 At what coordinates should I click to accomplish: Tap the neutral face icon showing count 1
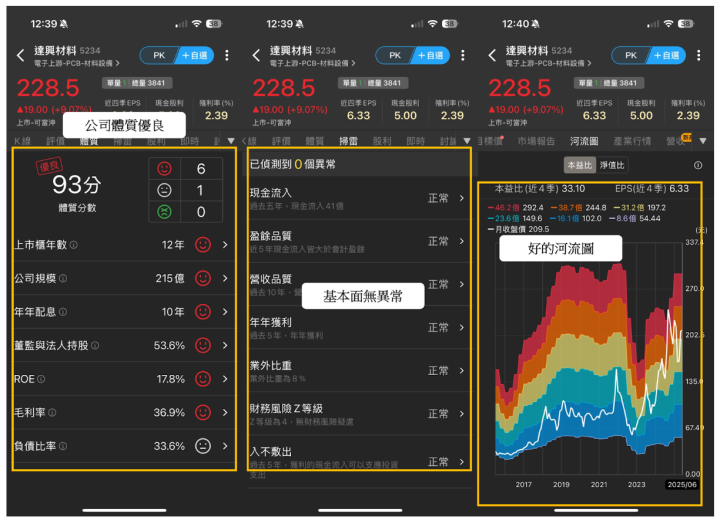(x=164, y=190)
